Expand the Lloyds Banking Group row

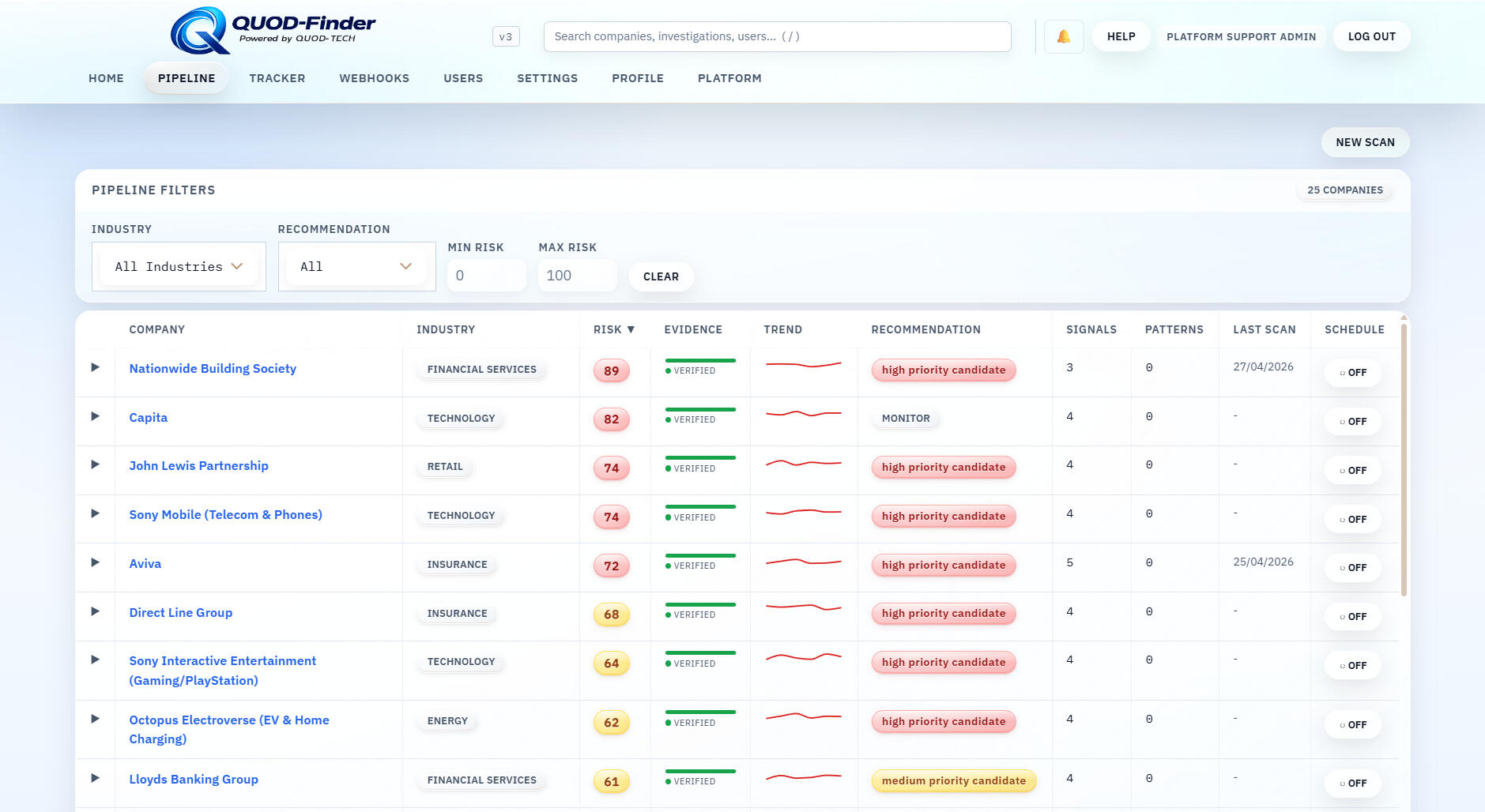point(95,778)
